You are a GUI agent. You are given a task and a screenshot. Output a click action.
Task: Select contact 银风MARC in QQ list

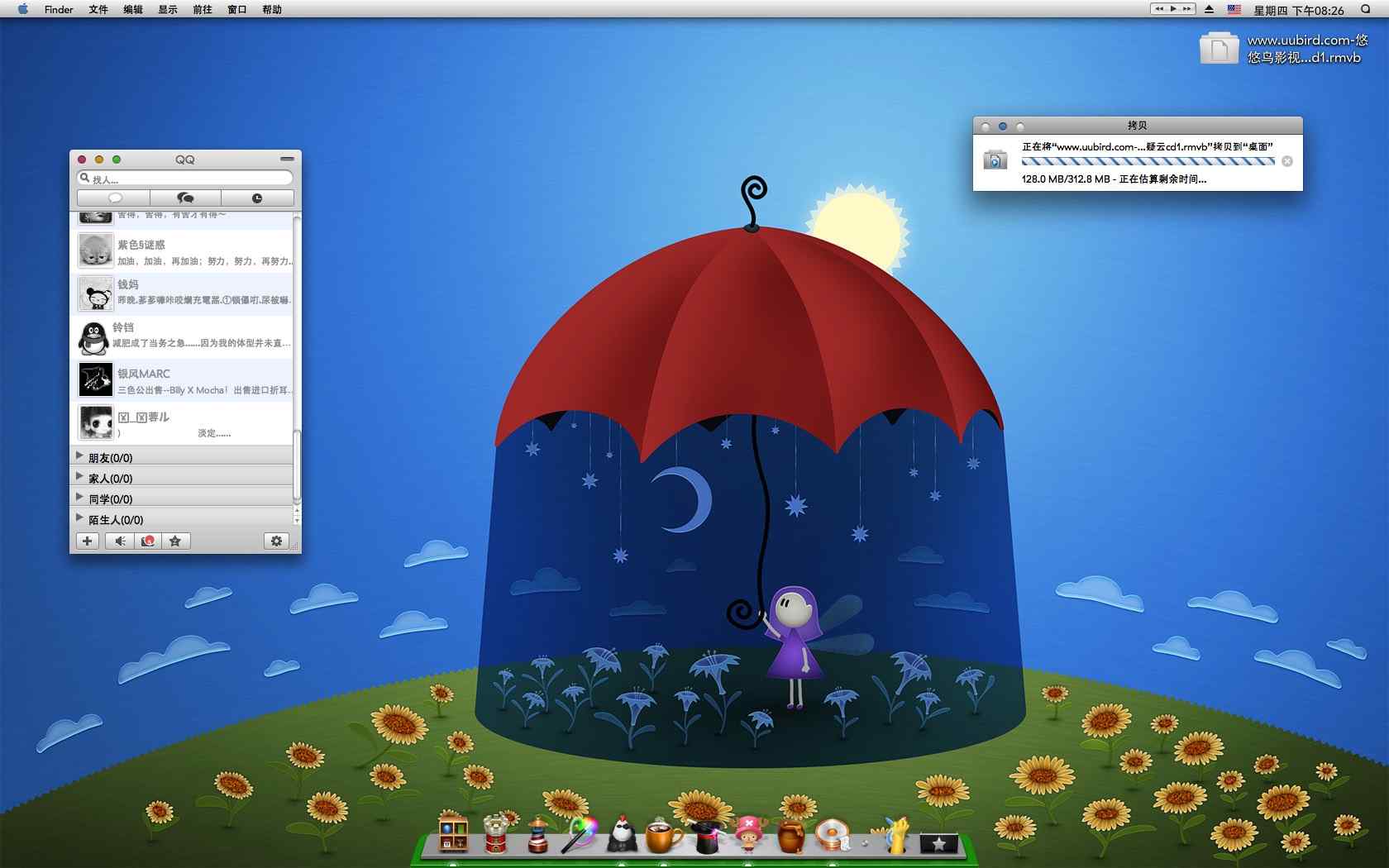point(182,379)
